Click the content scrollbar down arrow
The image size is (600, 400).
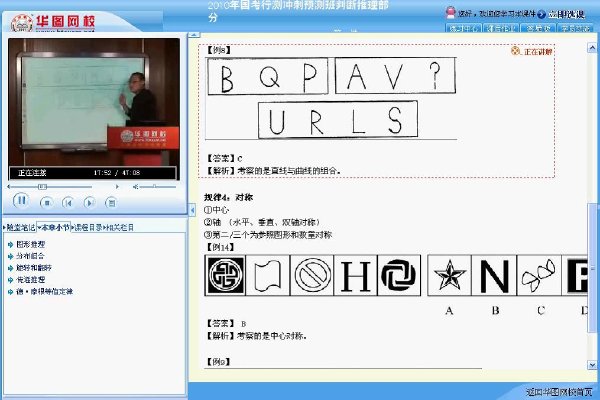click(x=592, y=365)
